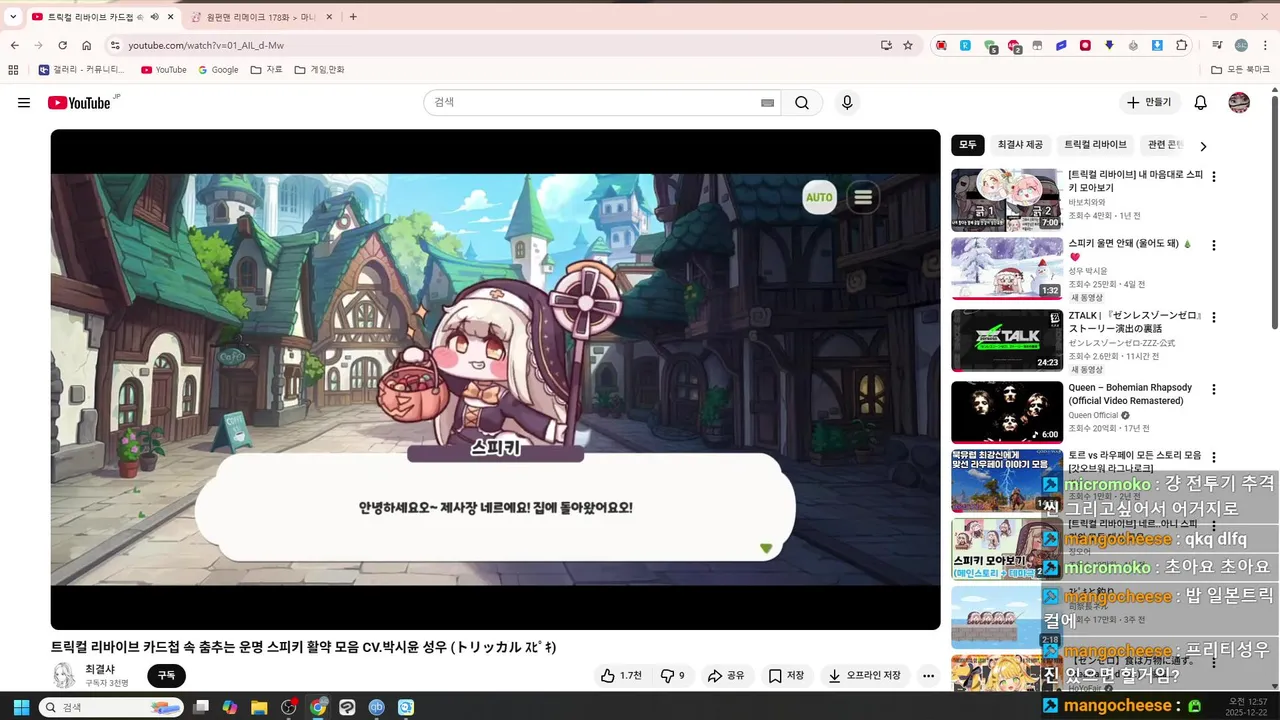Viewport: 1280px width, 720px height.
Task: Open a new Chrome tab
Action: point(353,17)
